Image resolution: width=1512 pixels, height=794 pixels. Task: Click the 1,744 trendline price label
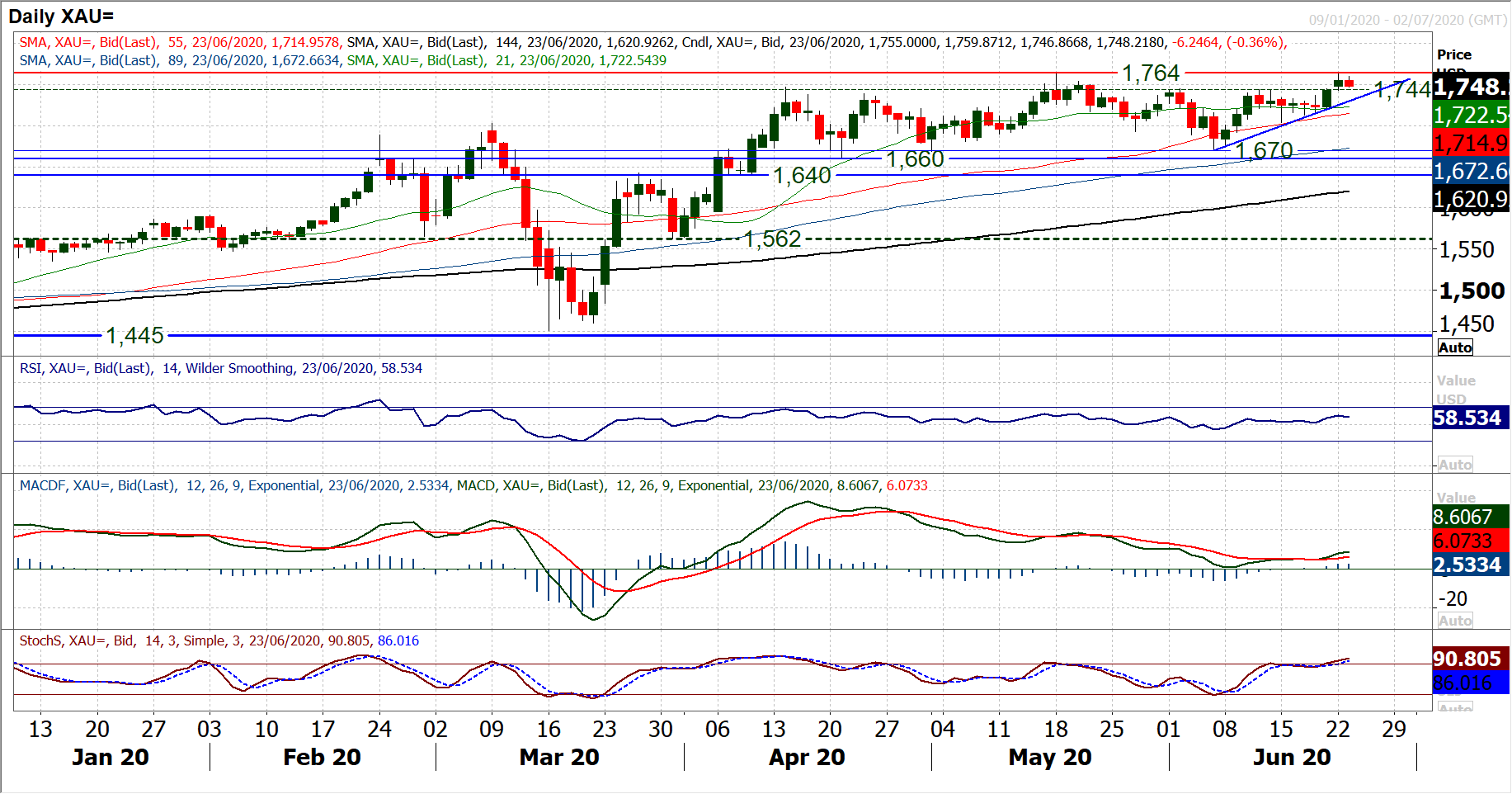tap(1402, 90)
